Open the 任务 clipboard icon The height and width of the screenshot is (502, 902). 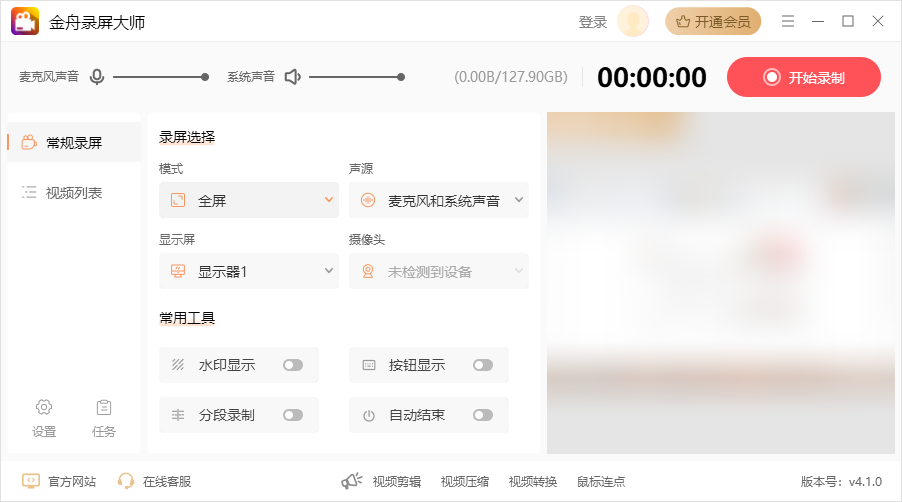point(104,407)
